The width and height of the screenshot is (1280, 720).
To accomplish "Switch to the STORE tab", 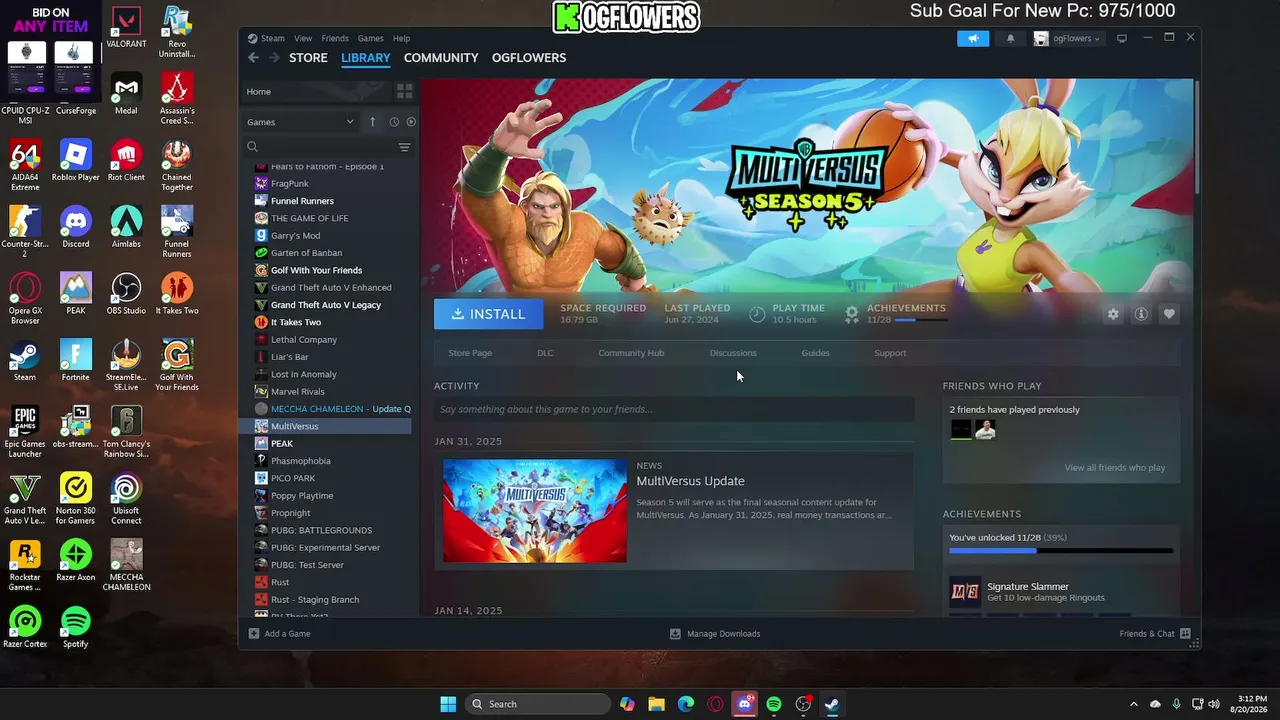I will [308, 58].
